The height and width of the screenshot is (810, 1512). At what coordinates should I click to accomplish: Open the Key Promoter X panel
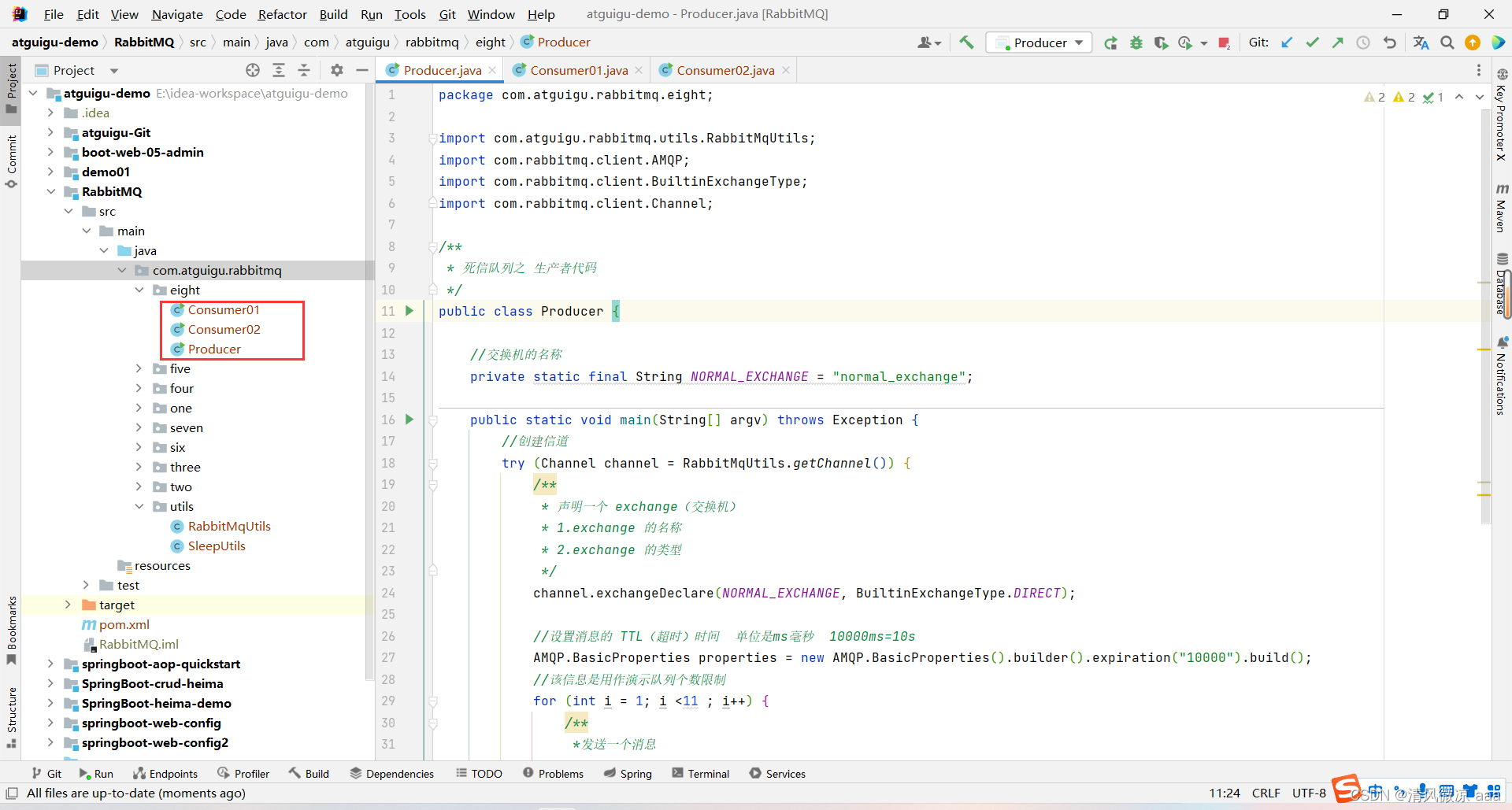tap(1502, 115)
